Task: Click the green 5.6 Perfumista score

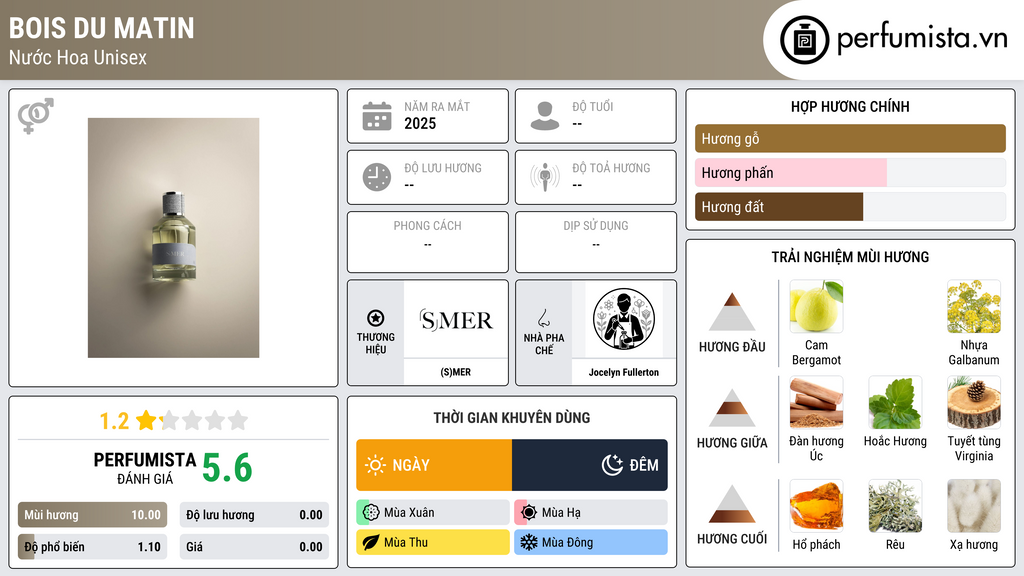Action: pyautogui.click(x=227, y=468)
